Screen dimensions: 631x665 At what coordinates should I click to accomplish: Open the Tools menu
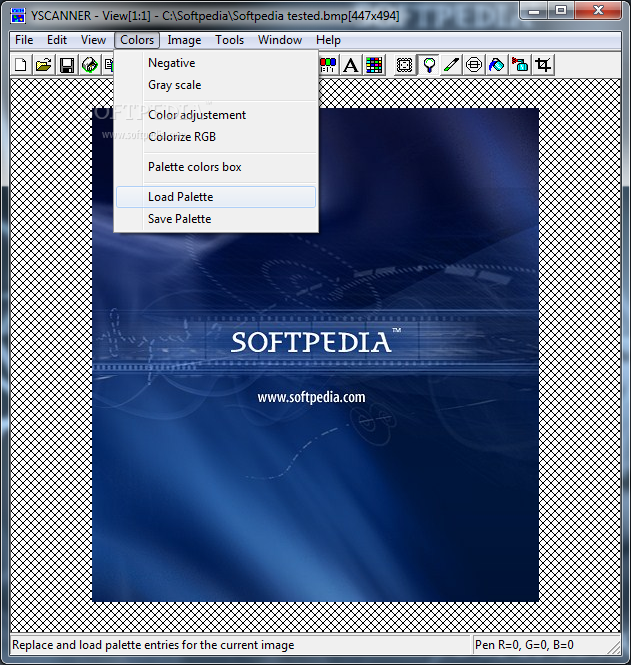[229, 40]
